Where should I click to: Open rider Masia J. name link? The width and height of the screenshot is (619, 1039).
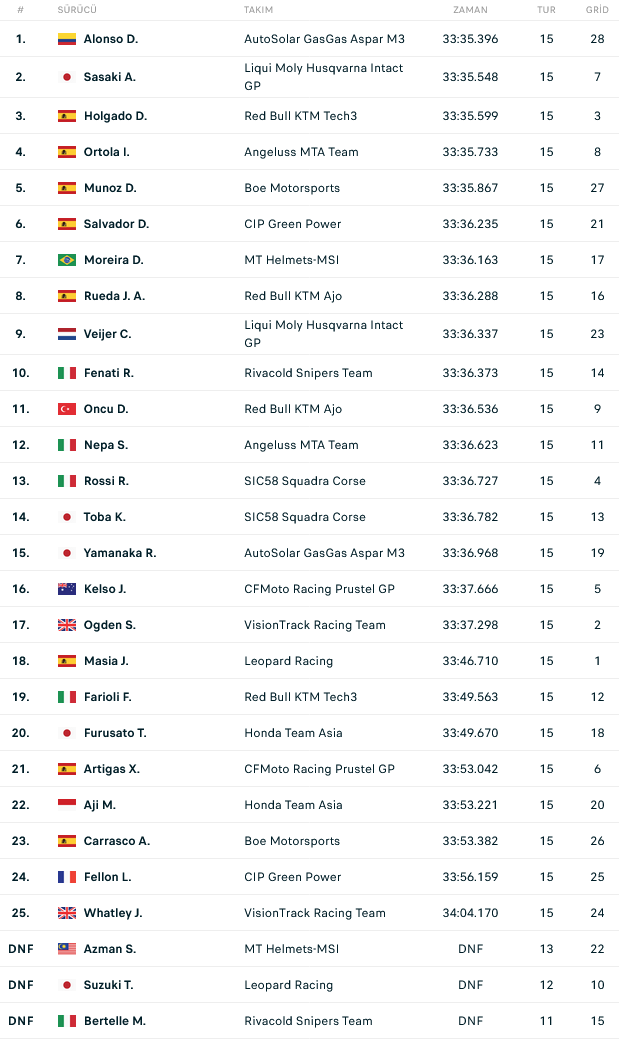pyautogui.click(x=106, y=661)
